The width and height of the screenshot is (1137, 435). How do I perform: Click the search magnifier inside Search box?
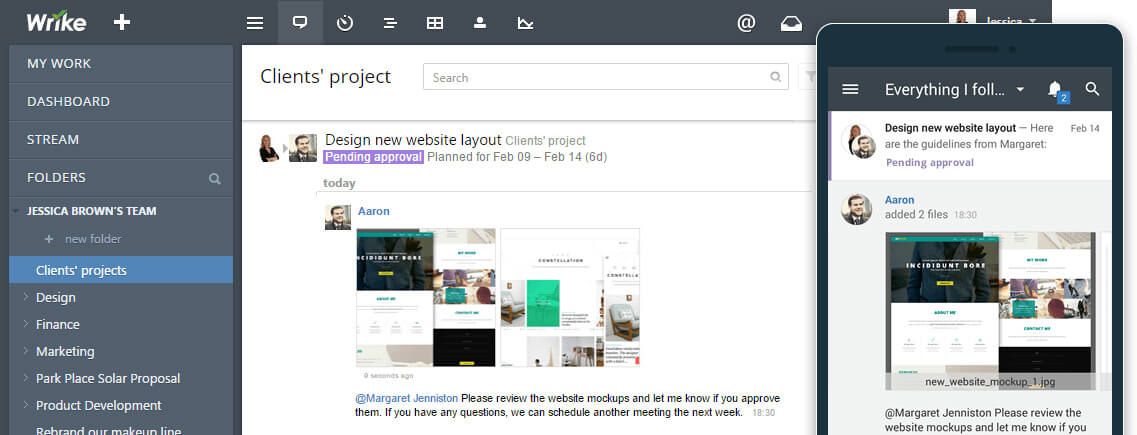(x=776, y=77)
